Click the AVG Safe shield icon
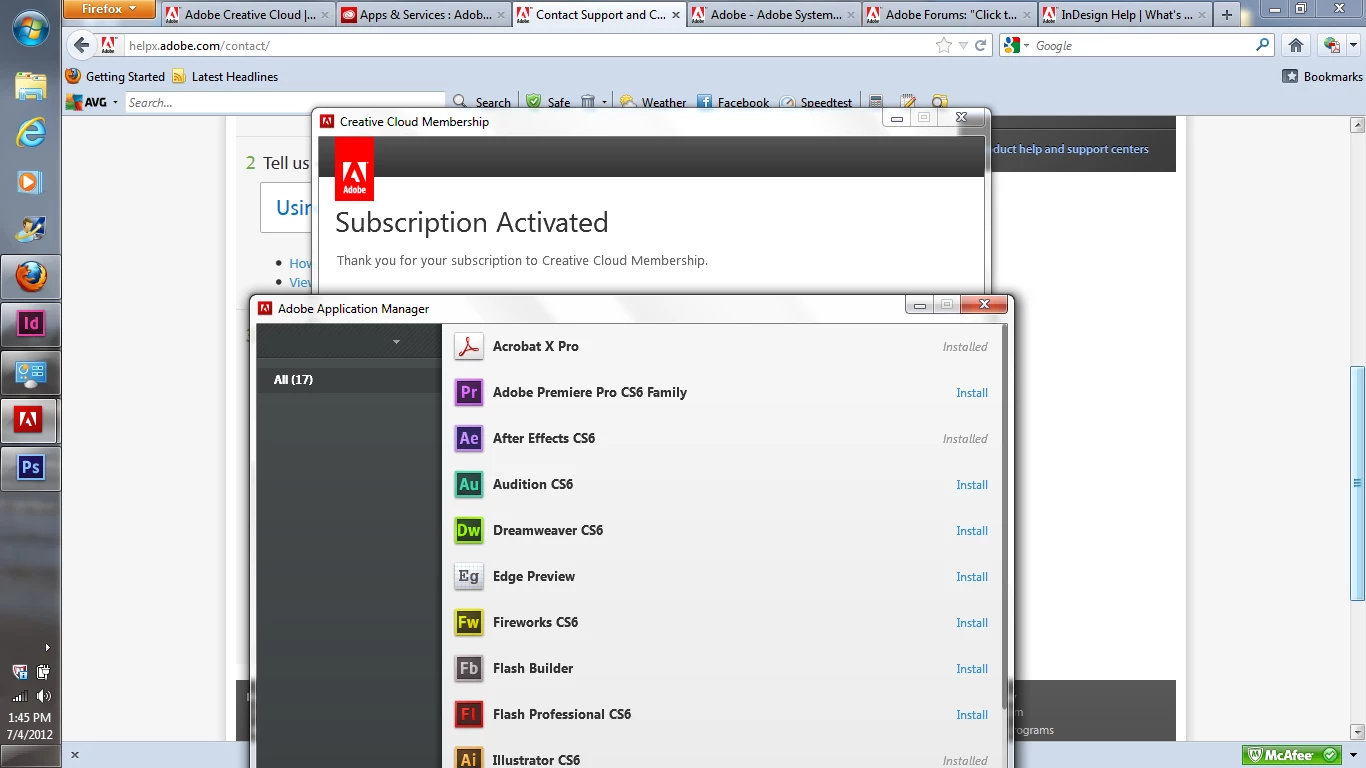This screenshot has height=768, width=1366. click(534, 102)
